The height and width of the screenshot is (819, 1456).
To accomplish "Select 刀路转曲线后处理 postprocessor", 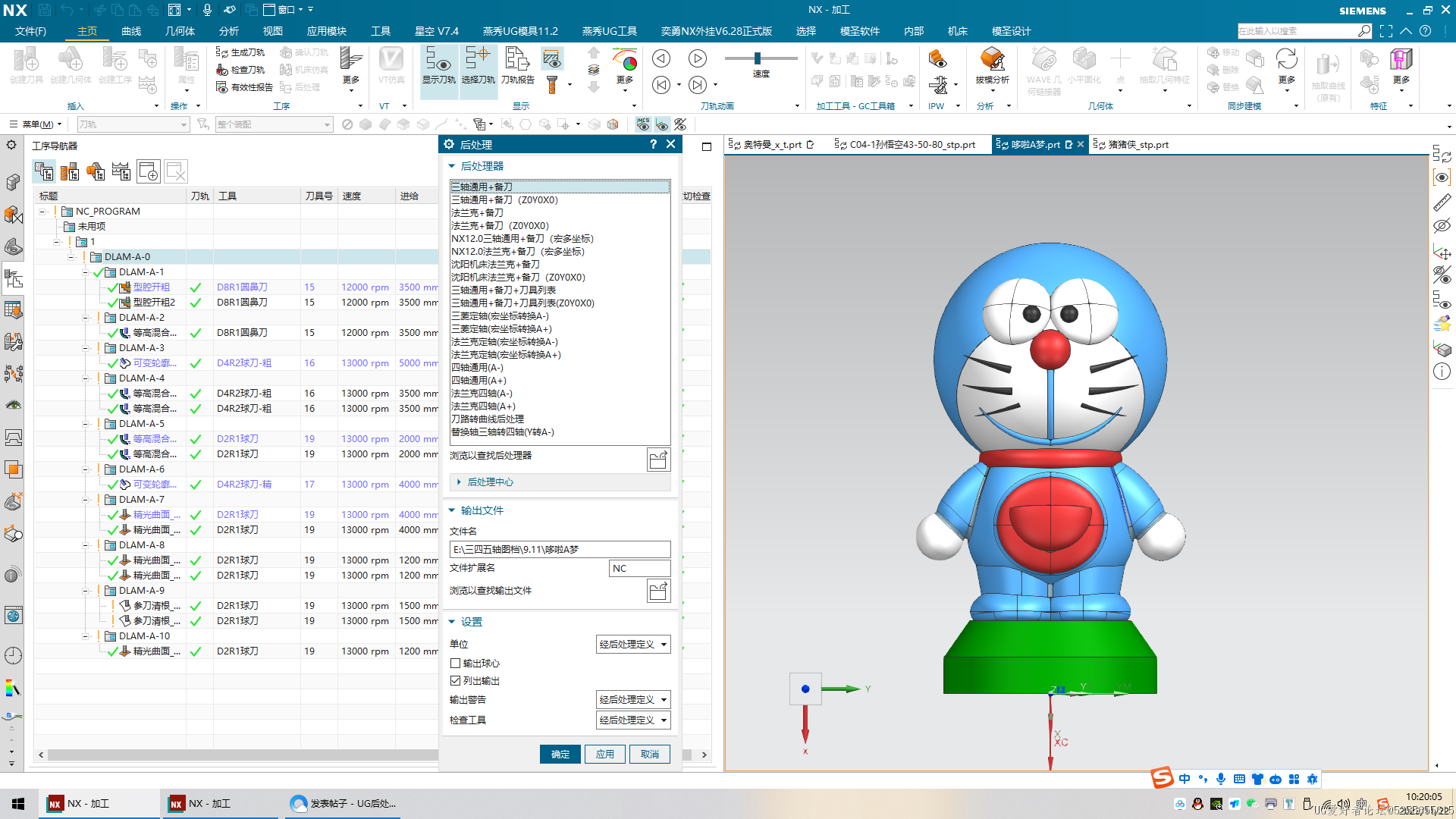I will click(x=488, y=419).
